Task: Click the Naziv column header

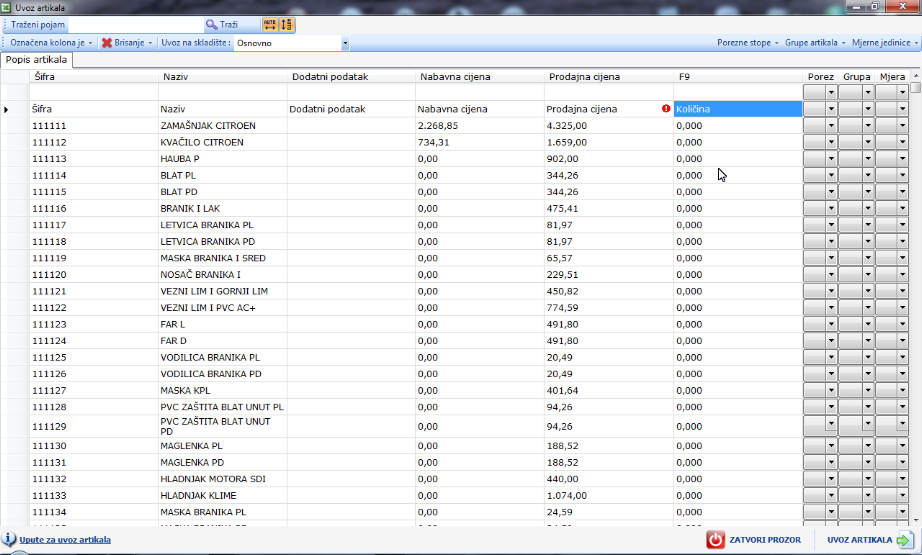Action: 222,76
